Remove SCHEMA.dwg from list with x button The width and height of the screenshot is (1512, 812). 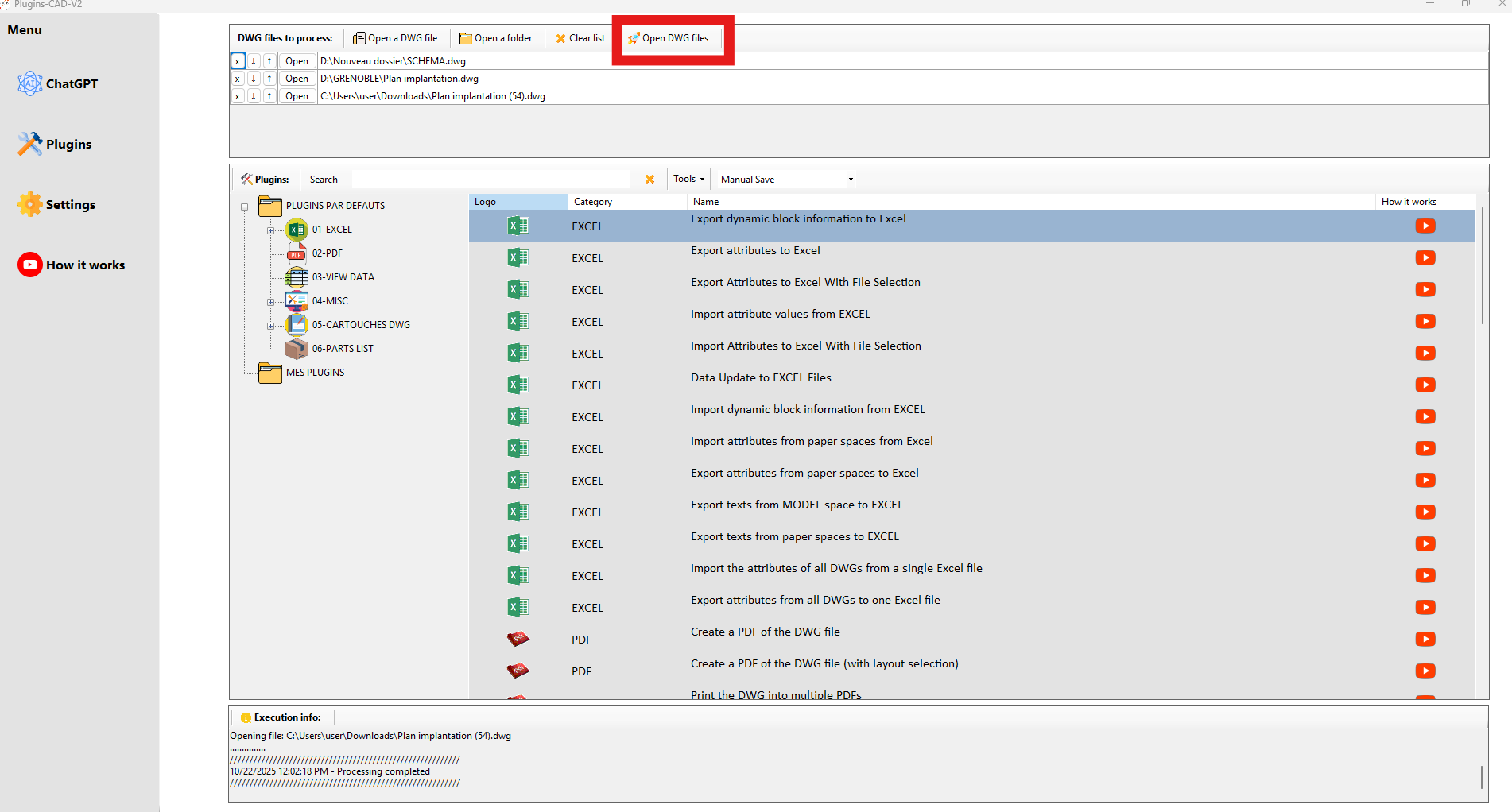[237, 61]
